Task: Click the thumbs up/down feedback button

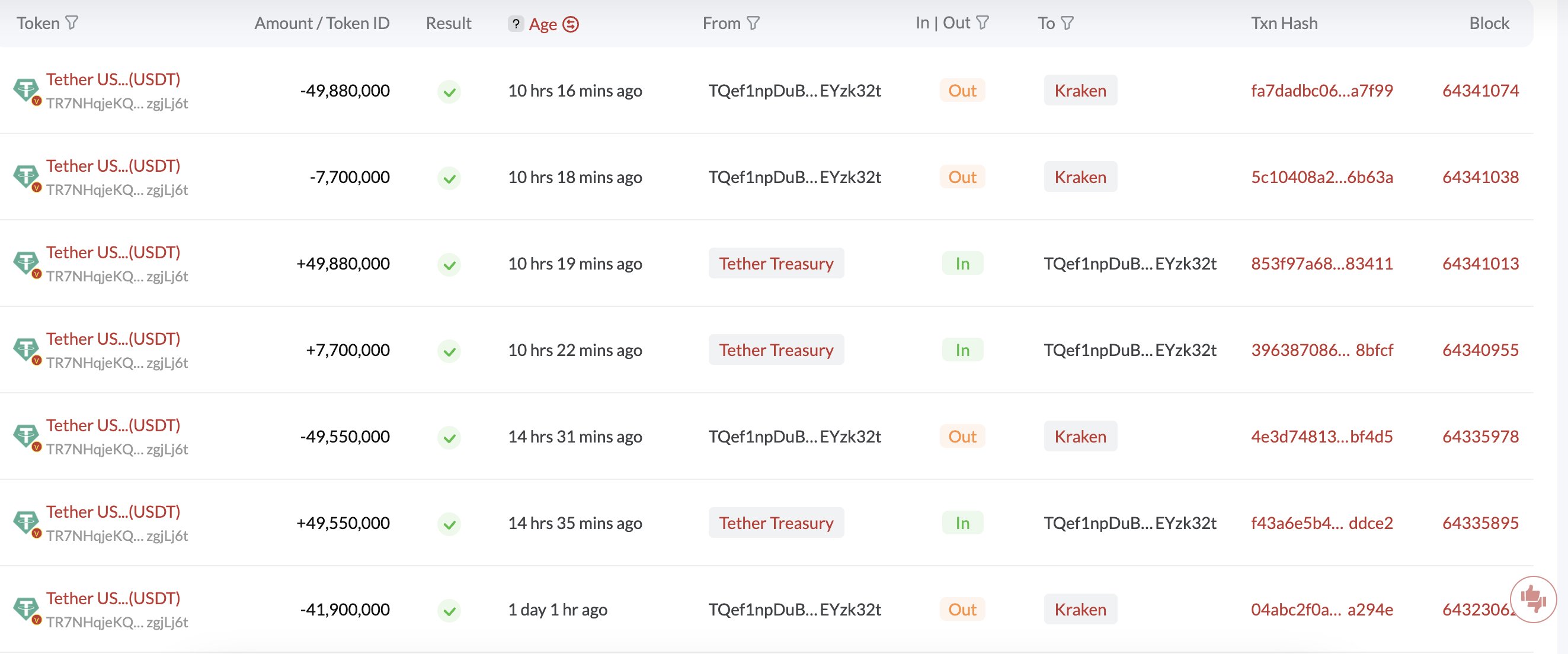Action: [x=1532, y=599]
